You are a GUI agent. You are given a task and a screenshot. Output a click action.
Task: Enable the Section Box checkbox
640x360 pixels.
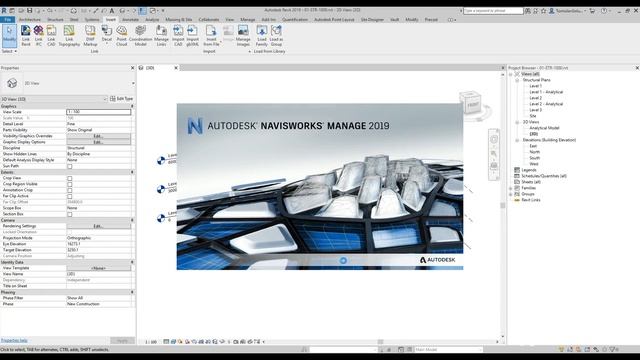click(x=70, y=214)
